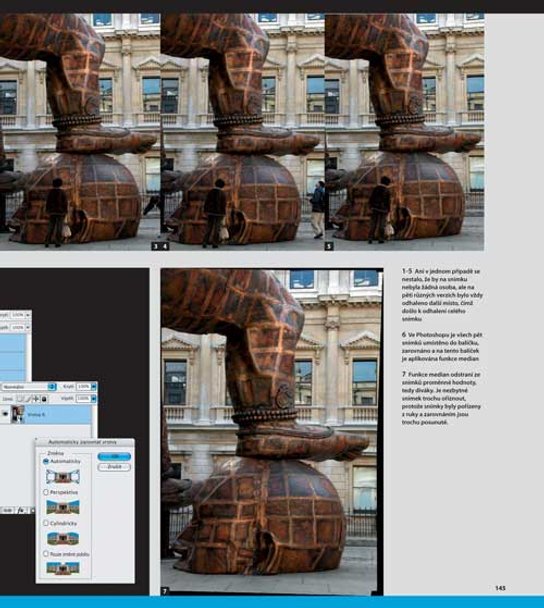Click the Výplň 100% field in the front panel
The width and height of the screenshot is (544, 608).
pyautogui.click(x=83, y=398)
